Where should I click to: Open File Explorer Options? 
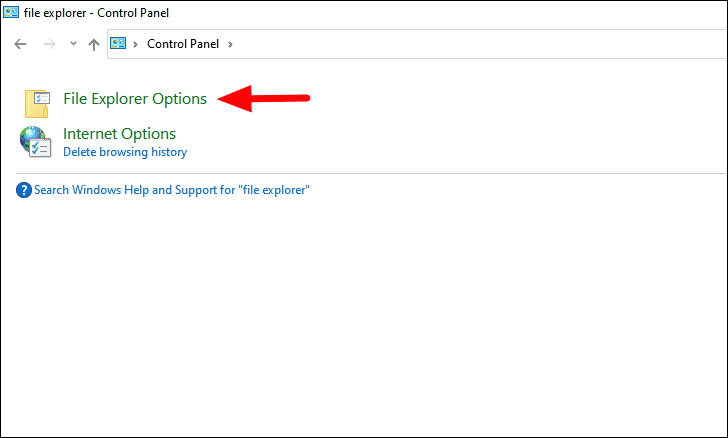[x=135, y=98]
